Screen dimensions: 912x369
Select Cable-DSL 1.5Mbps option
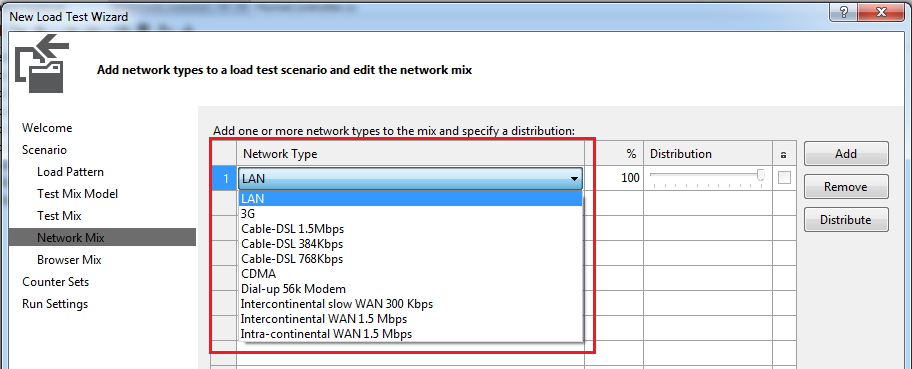[410, 229]
